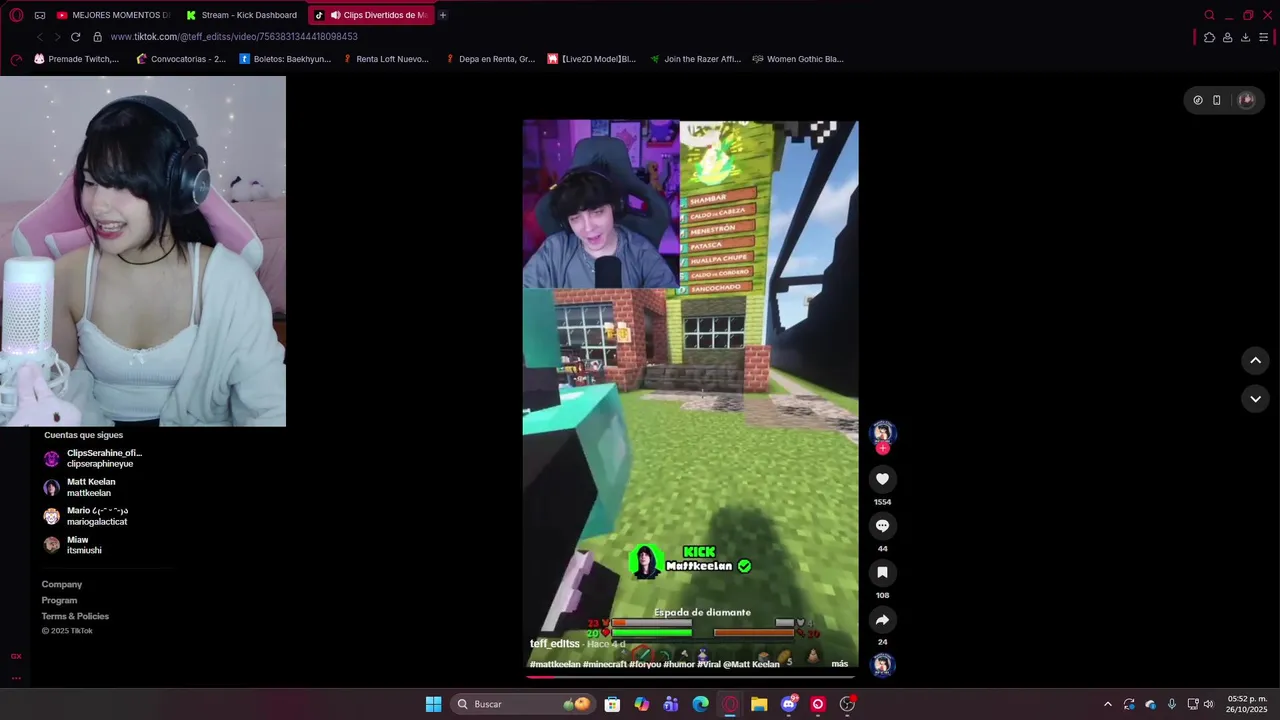1280x720 pixels.
Task: Open the Windows Start menu
Action: 433,704
